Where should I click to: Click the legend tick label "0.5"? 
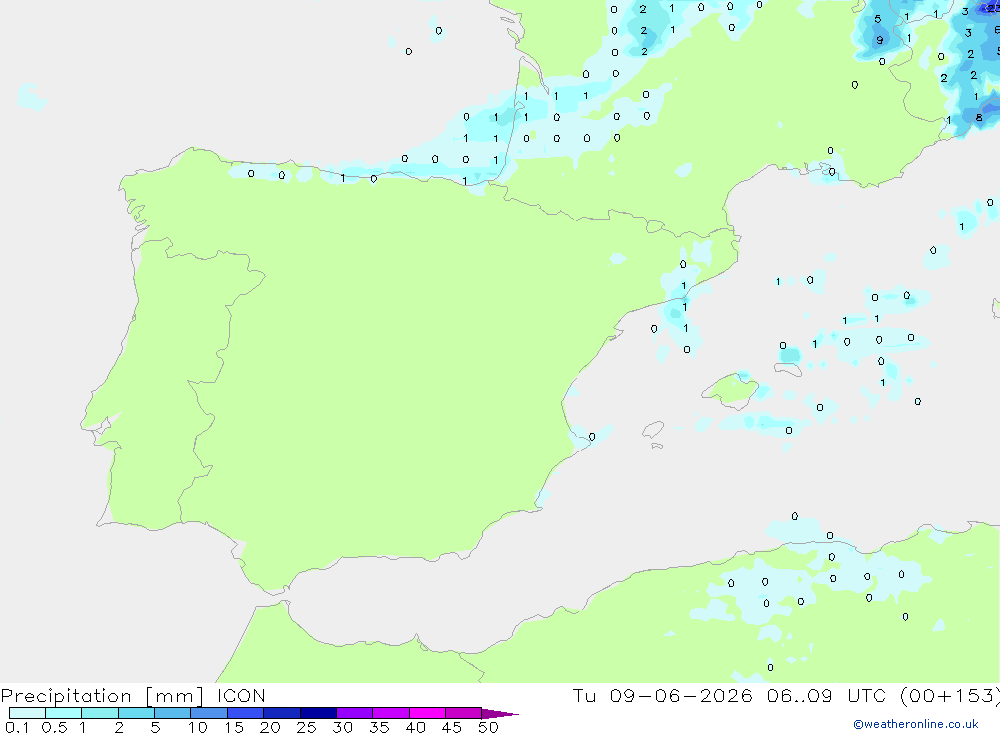pos(54,727)
